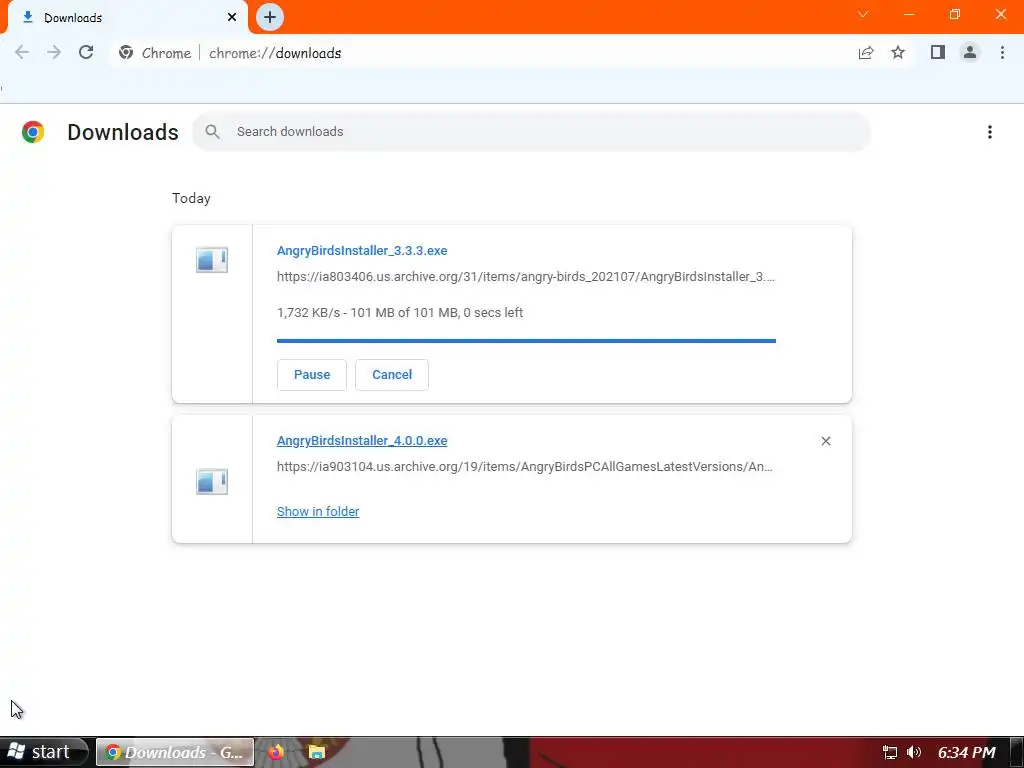Launch Firefox from the taskbar
The height and width of the screenshot is (768, 1024).
click(x=276, y=752)
